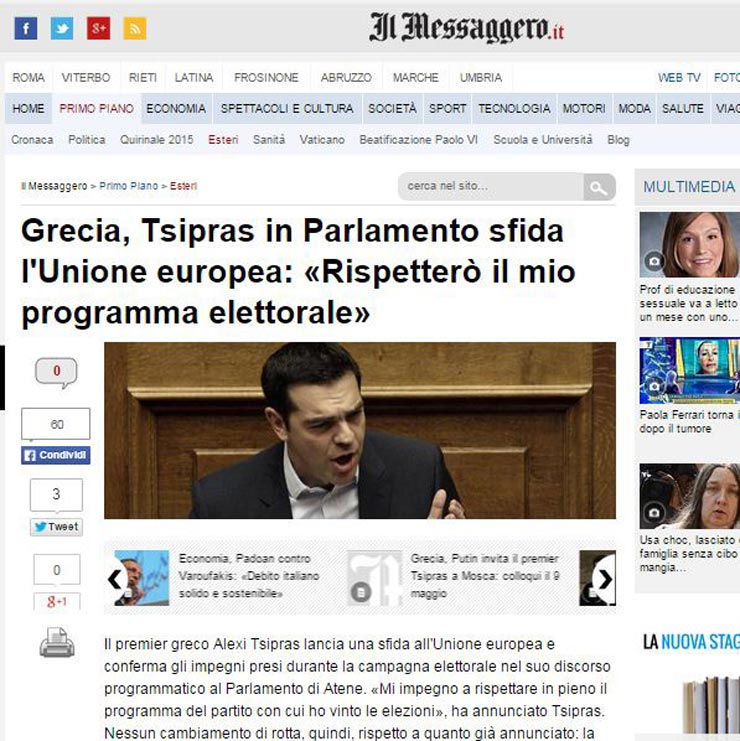Share the article with Facebook Condividi button
Viewport: 740px width, 741px height.
point(56,455)
